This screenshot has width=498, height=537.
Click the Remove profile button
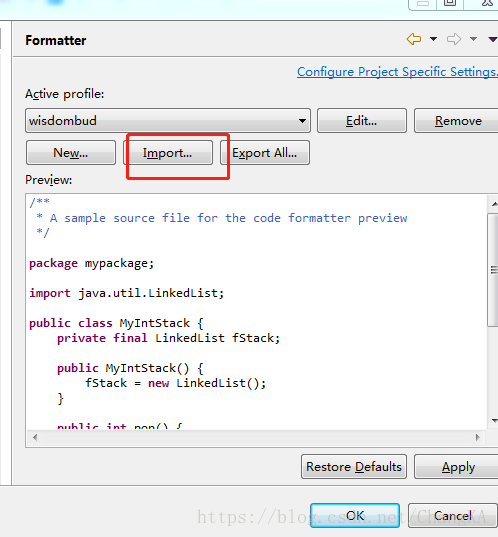(x=456, y=121)
